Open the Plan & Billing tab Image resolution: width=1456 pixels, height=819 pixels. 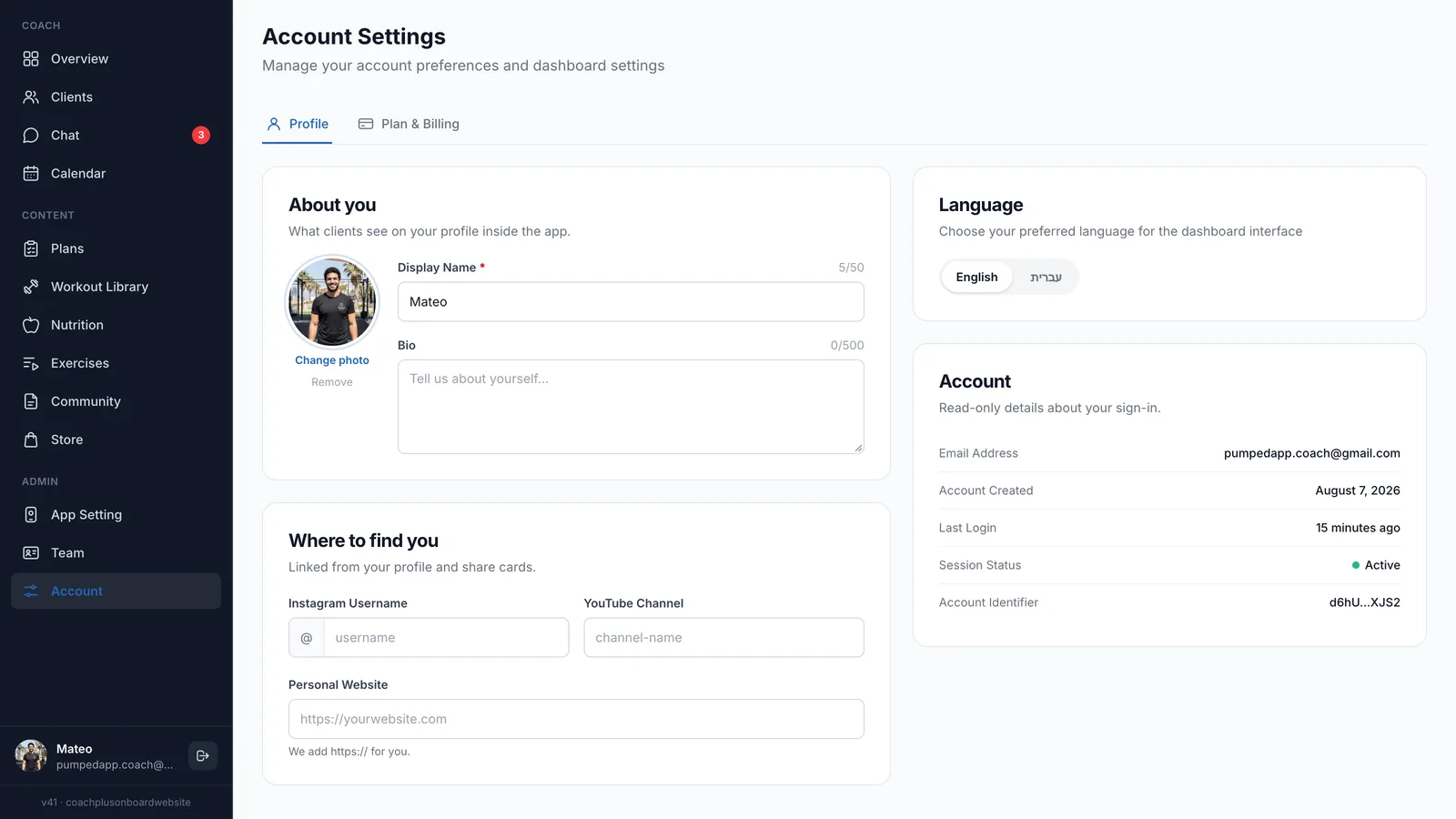[x=409, y=124]
